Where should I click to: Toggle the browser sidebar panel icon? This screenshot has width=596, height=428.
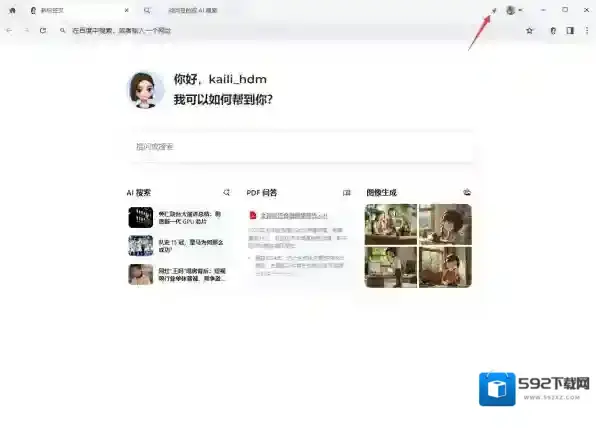pyautogui.click(x=570, y=30)
